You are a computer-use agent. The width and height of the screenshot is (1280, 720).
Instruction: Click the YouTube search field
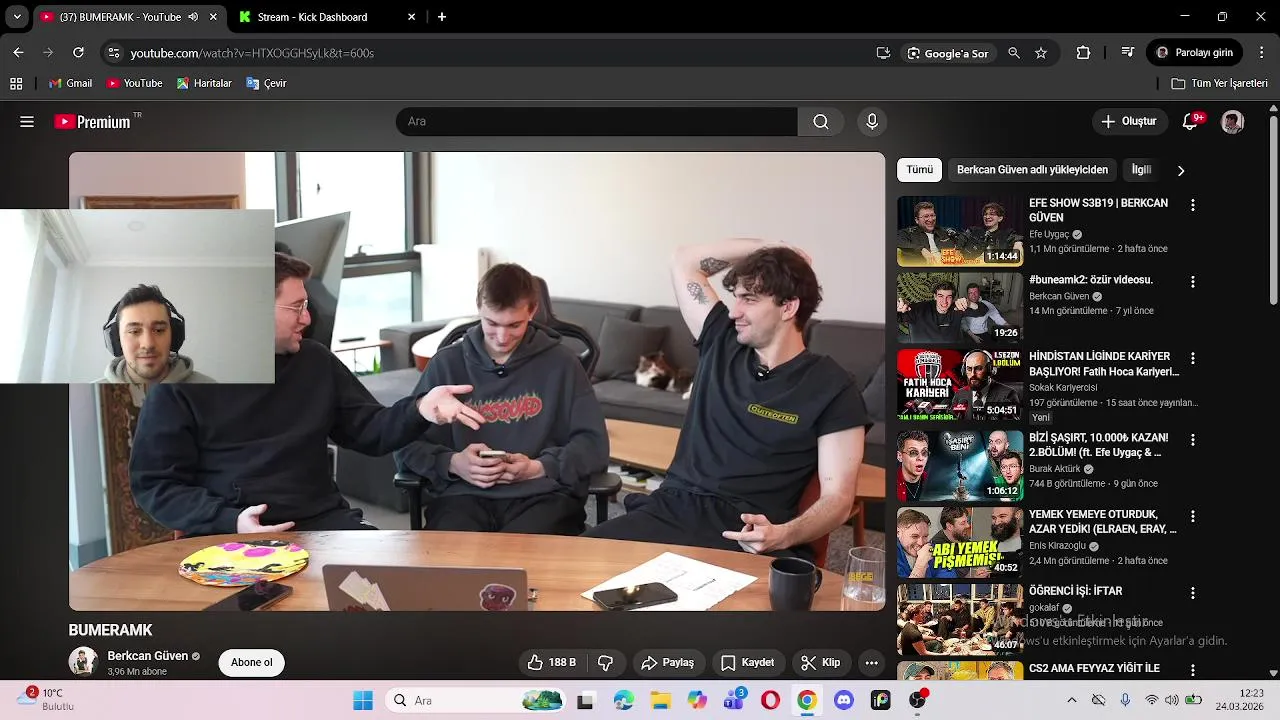[597, 121]
